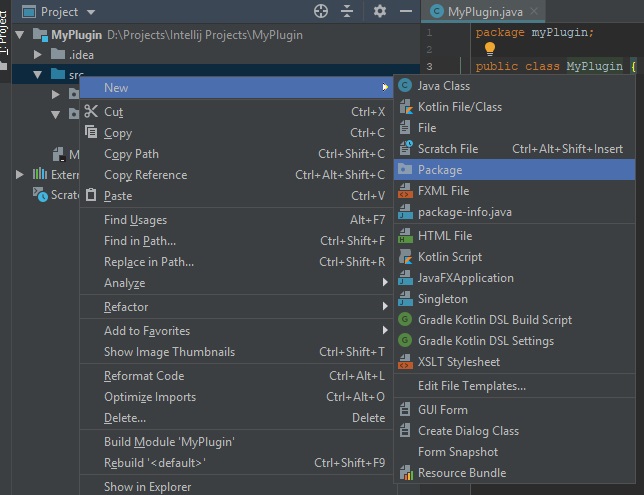The height and width of the screenshot is (495, 644).
Task: Open the Project view dropdown
Action: coord(91,12)
